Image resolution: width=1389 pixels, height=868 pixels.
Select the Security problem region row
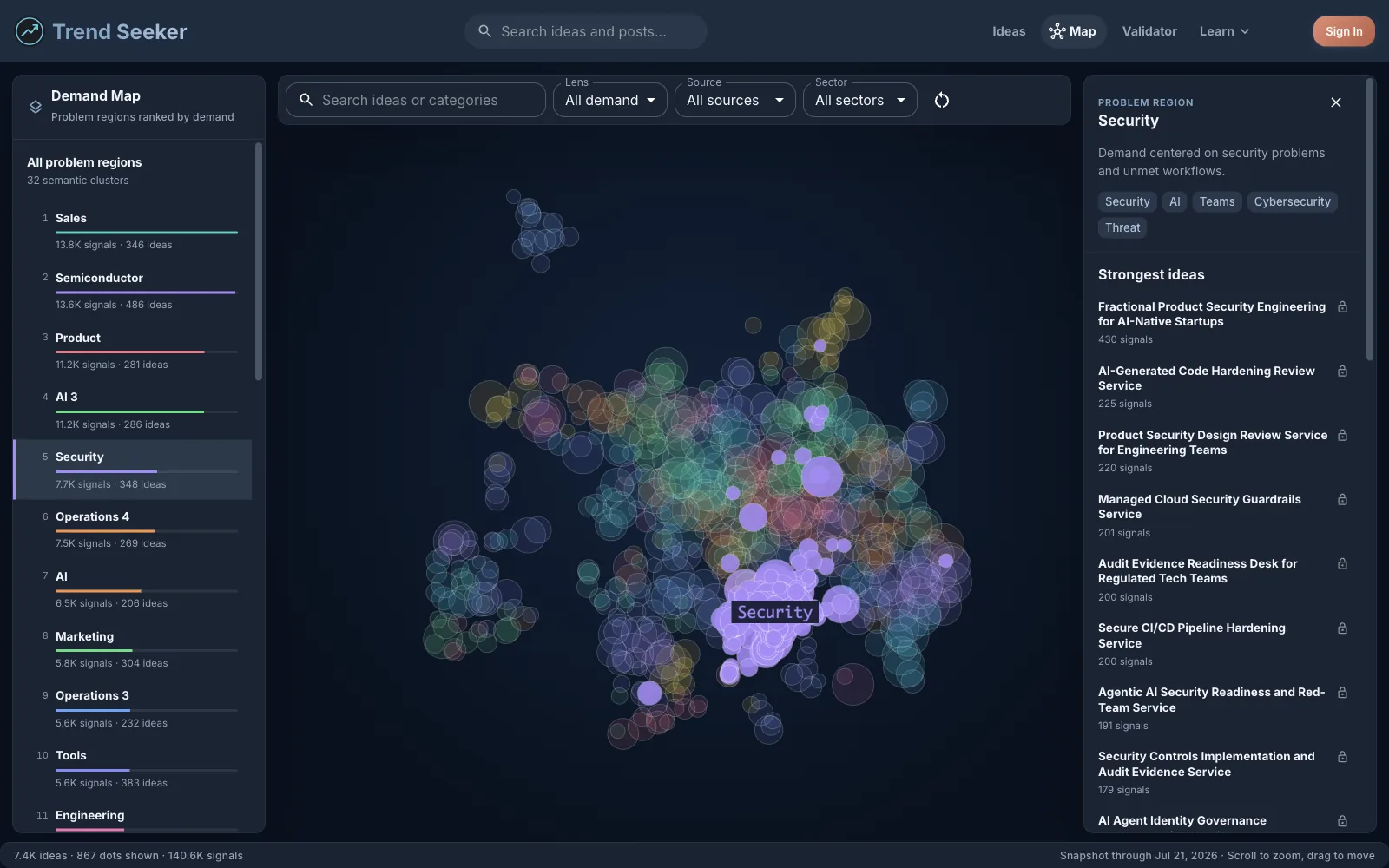pyautogui.click(x=134, y=470)
